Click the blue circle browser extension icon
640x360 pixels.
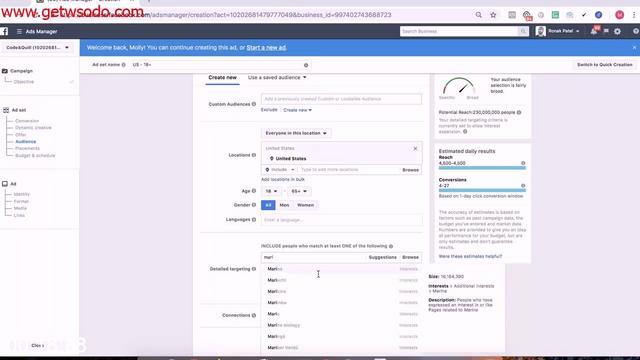coord(598,15)
